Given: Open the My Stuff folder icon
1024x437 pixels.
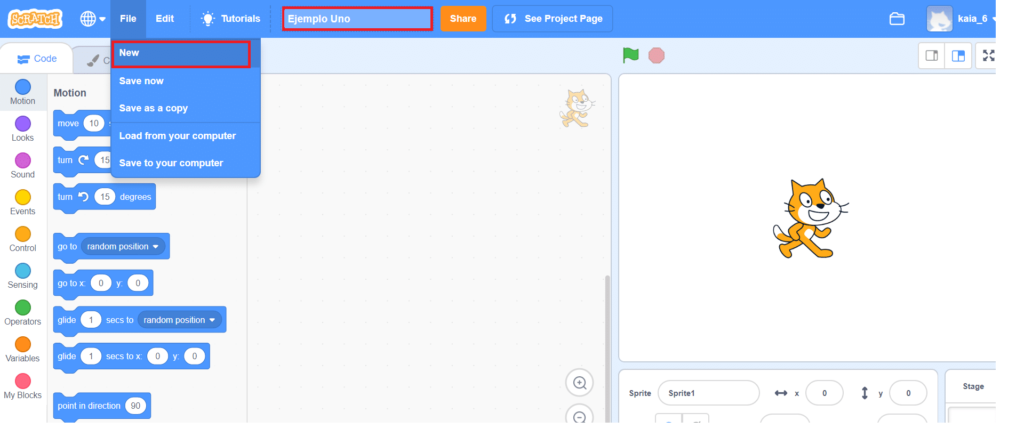Looking at the screenshot, I should [897, 19].
